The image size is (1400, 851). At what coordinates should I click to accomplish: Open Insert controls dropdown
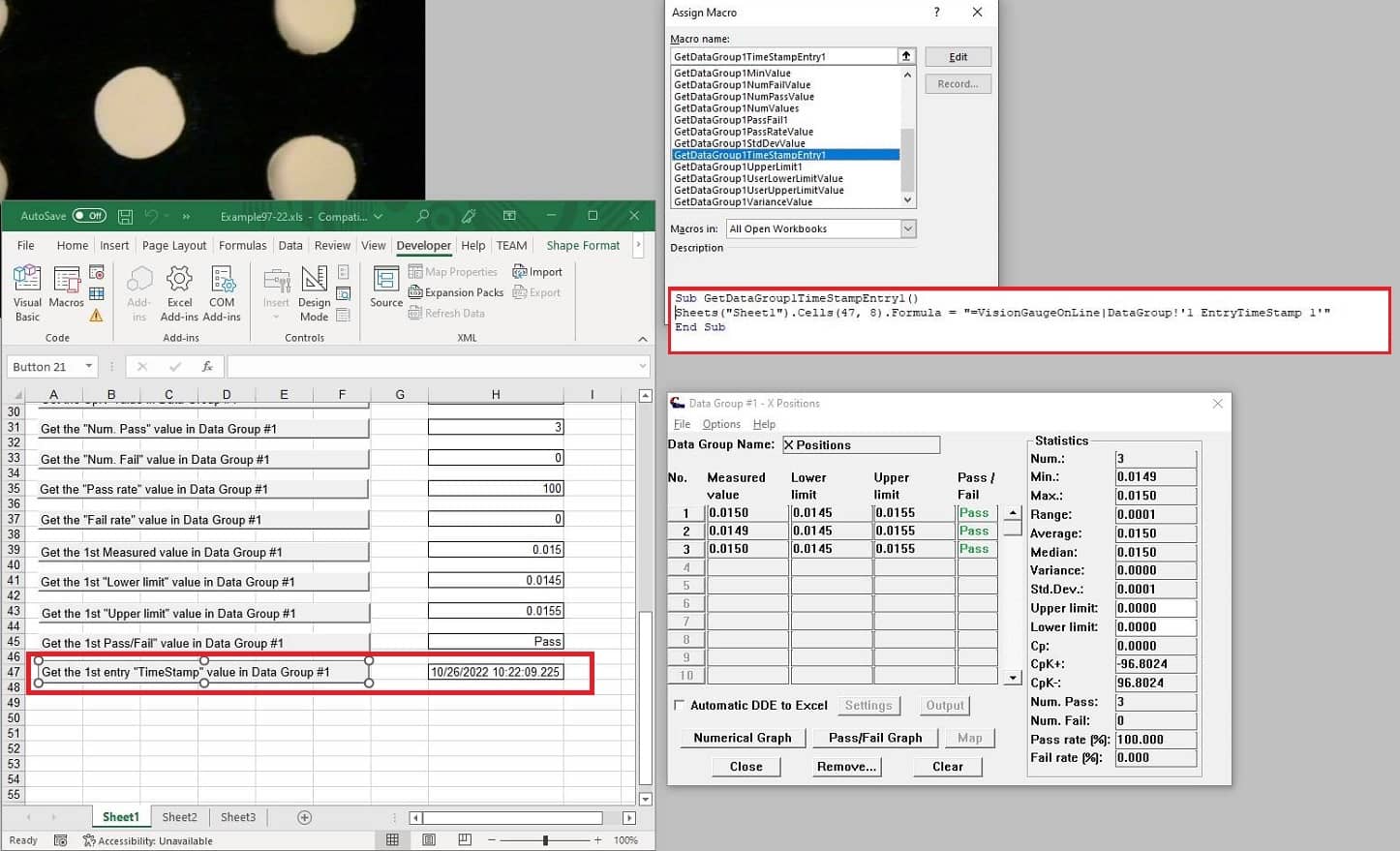coord(277,292)
